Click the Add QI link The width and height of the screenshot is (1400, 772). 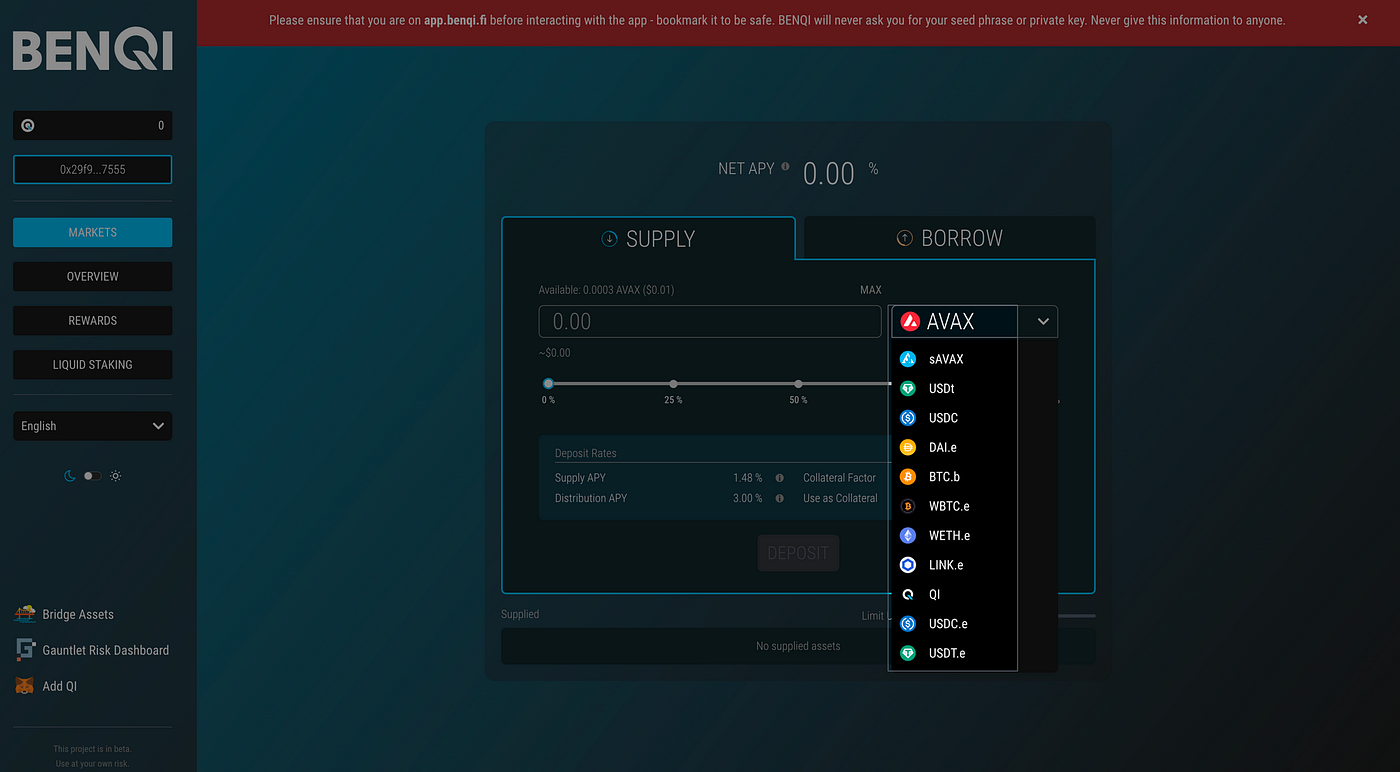pyautogui.click(x=60, y=686)
